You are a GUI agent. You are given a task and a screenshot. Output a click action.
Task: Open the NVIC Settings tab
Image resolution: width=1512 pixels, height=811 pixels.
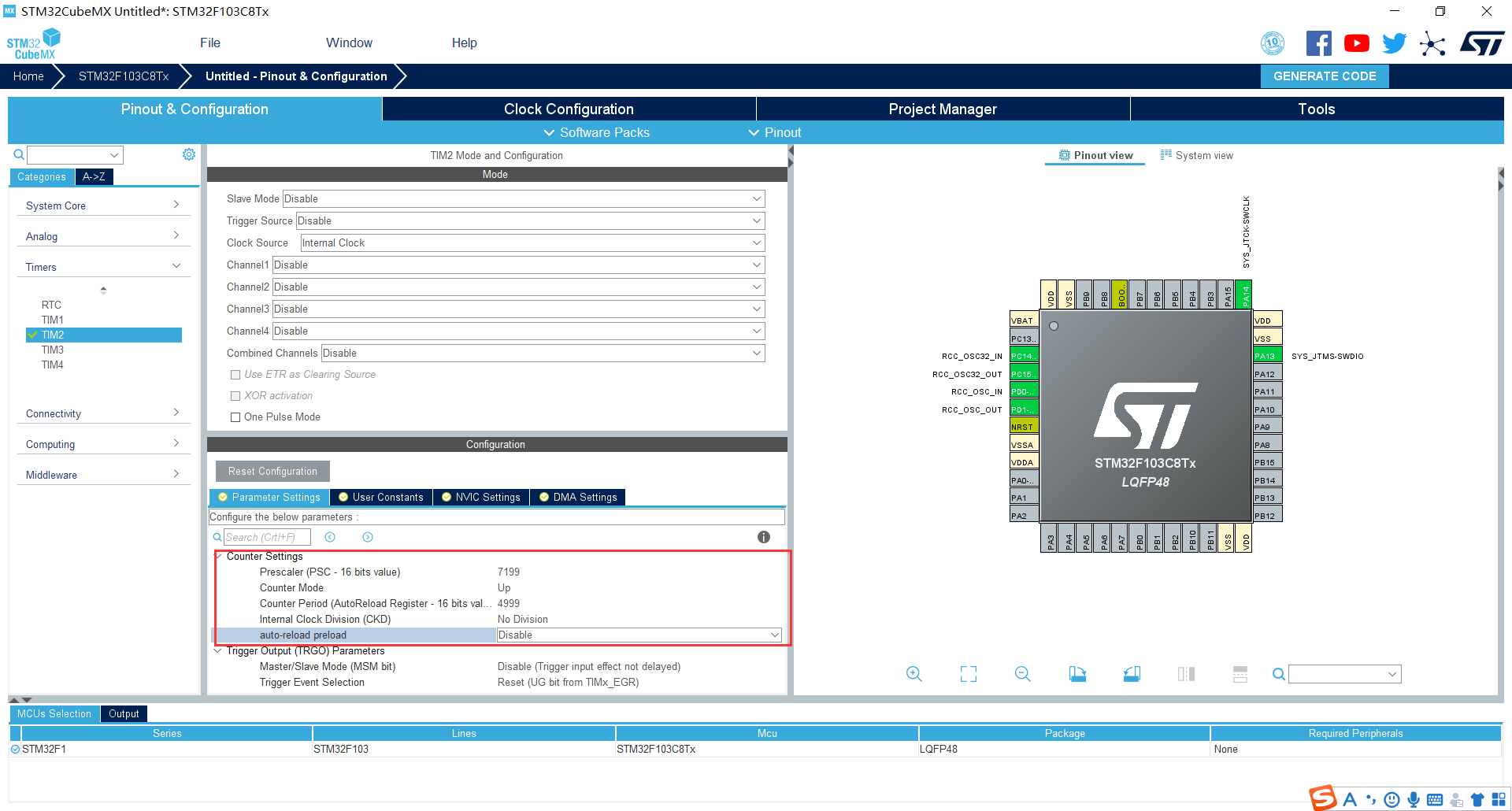point(480,498)
